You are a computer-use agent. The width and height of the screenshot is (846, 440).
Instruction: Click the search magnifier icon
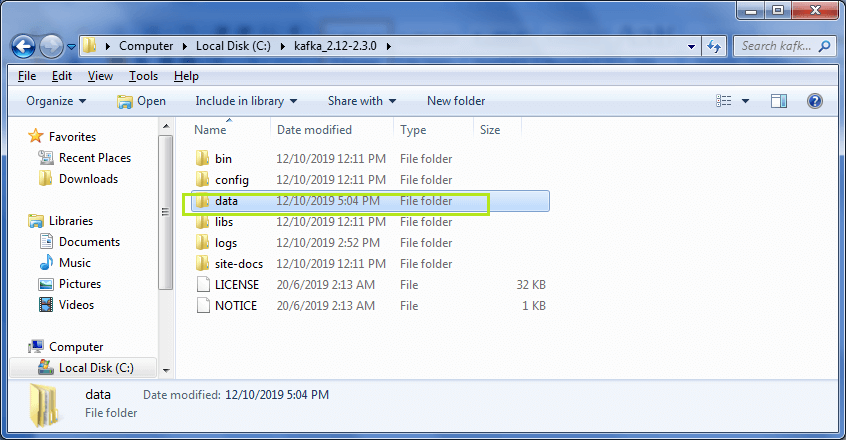824,46
